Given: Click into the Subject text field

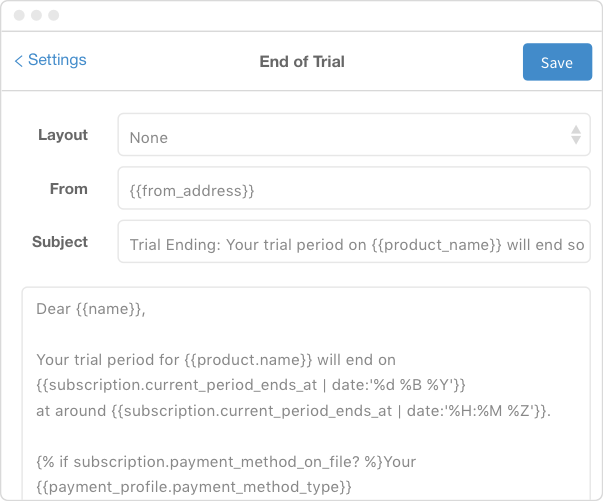Looking at the screenshot, I should pos(353,242).
